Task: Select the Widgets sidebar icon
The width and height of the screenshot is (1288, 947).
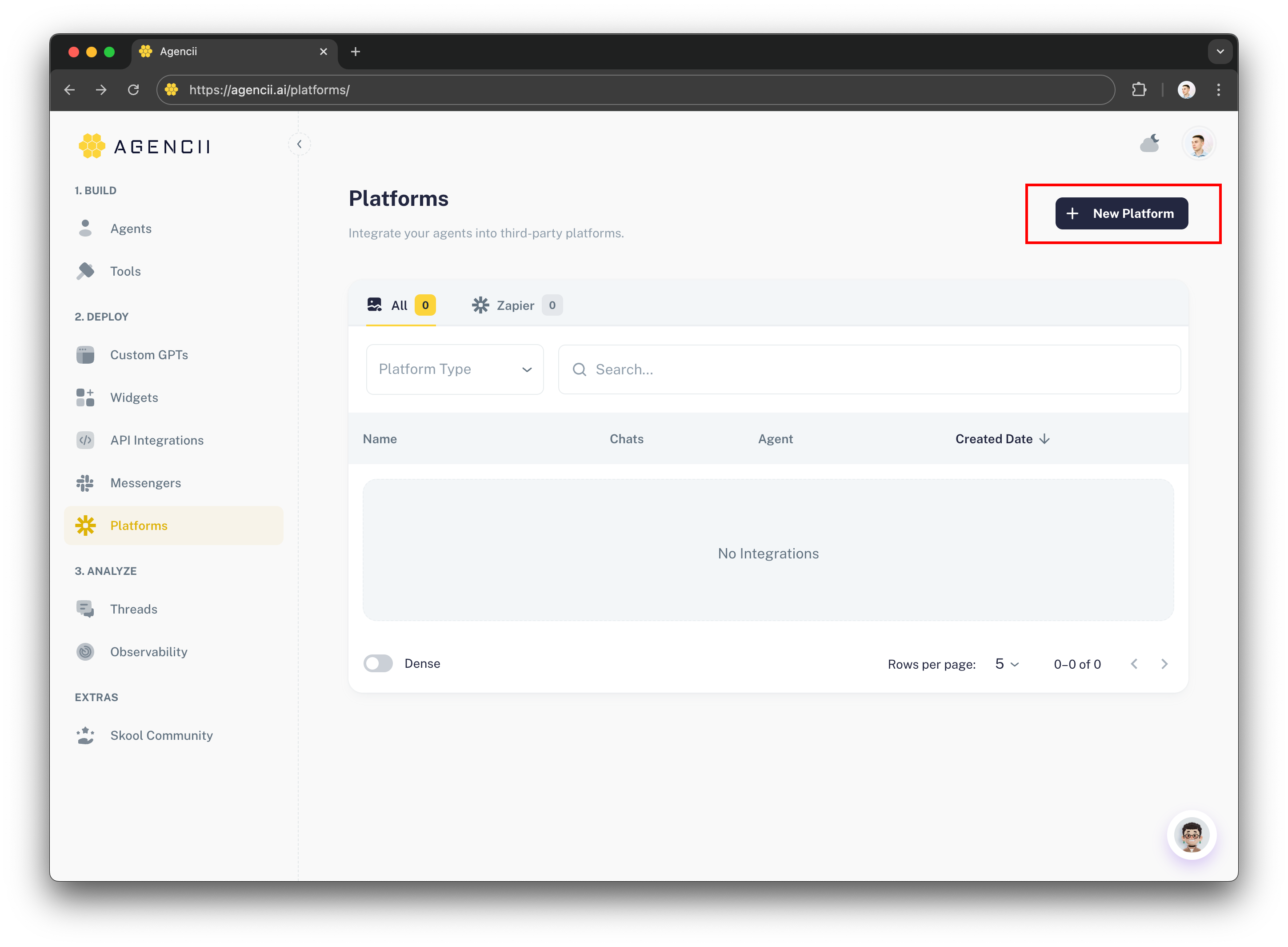Action: coord(85,397)
